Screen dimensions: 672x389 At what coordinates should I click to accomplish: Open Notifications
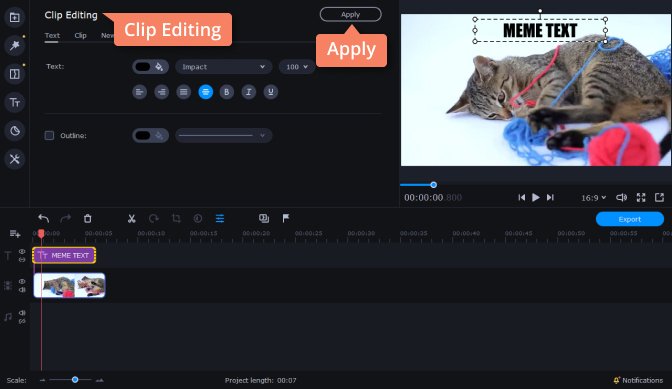coord(638,380)
